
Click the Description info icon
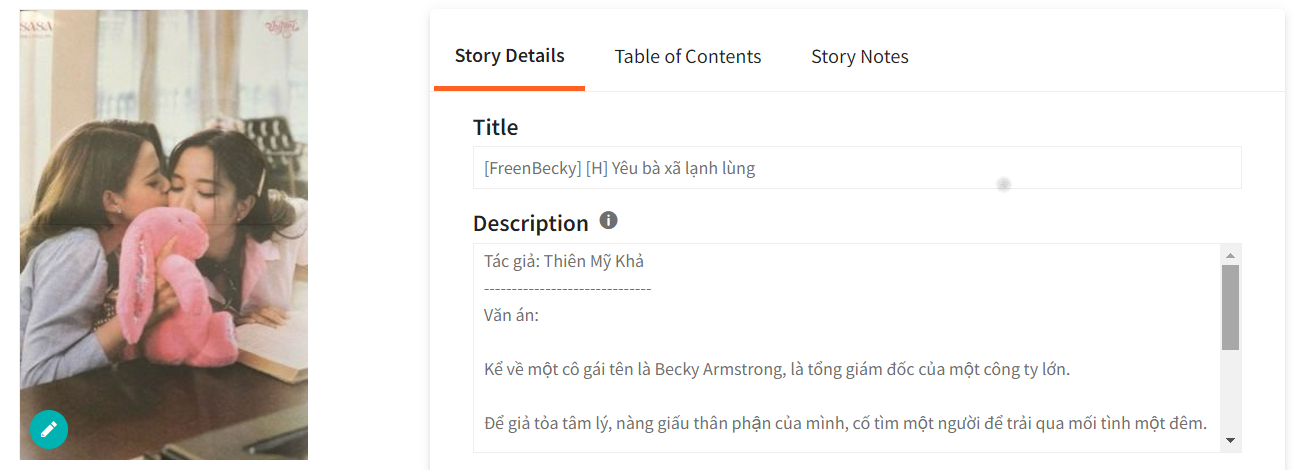coord(608,220)
